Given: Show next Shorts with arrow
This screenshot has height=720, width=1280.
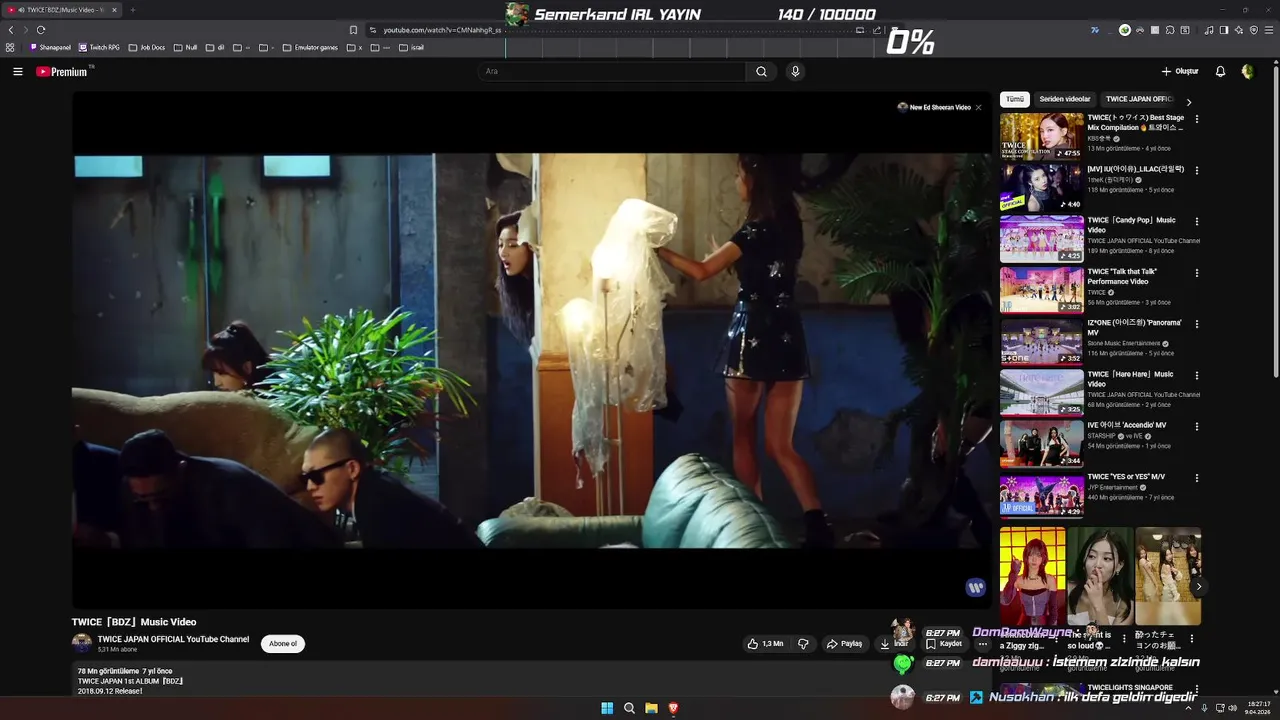Looking at the screenshot, I should point(1198,586).
